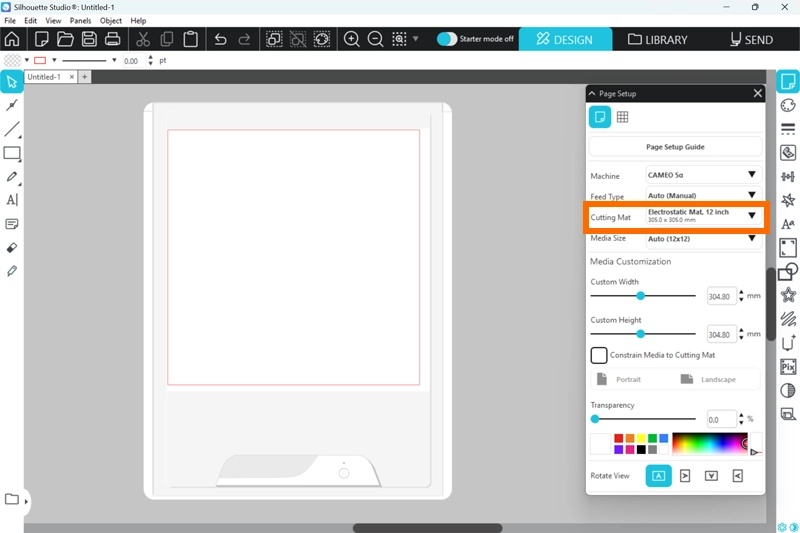The width and height of the screenshot is (800, 533).
Task: Expand the Cutting Mat dropdown
Action: [x=702, y=216]
